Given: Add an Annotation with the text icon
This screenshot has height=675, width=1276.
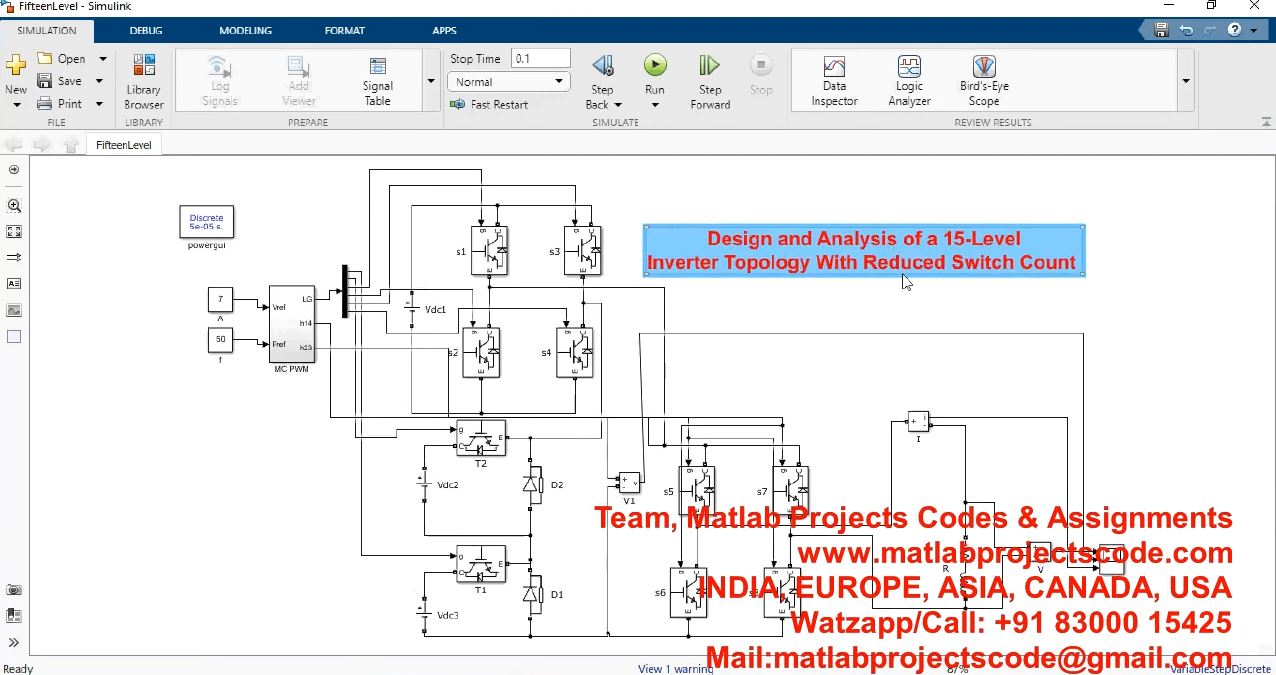Looking at the screenshot, I should [14, 284].
